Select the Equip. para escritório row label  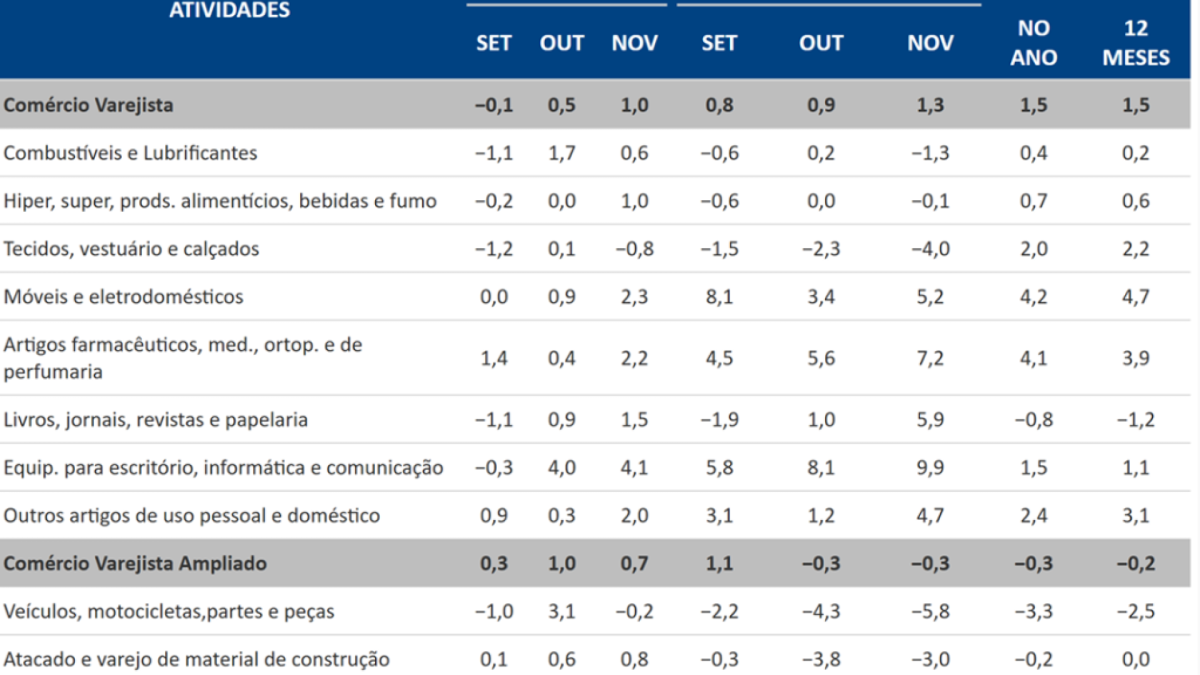point(224,468)
